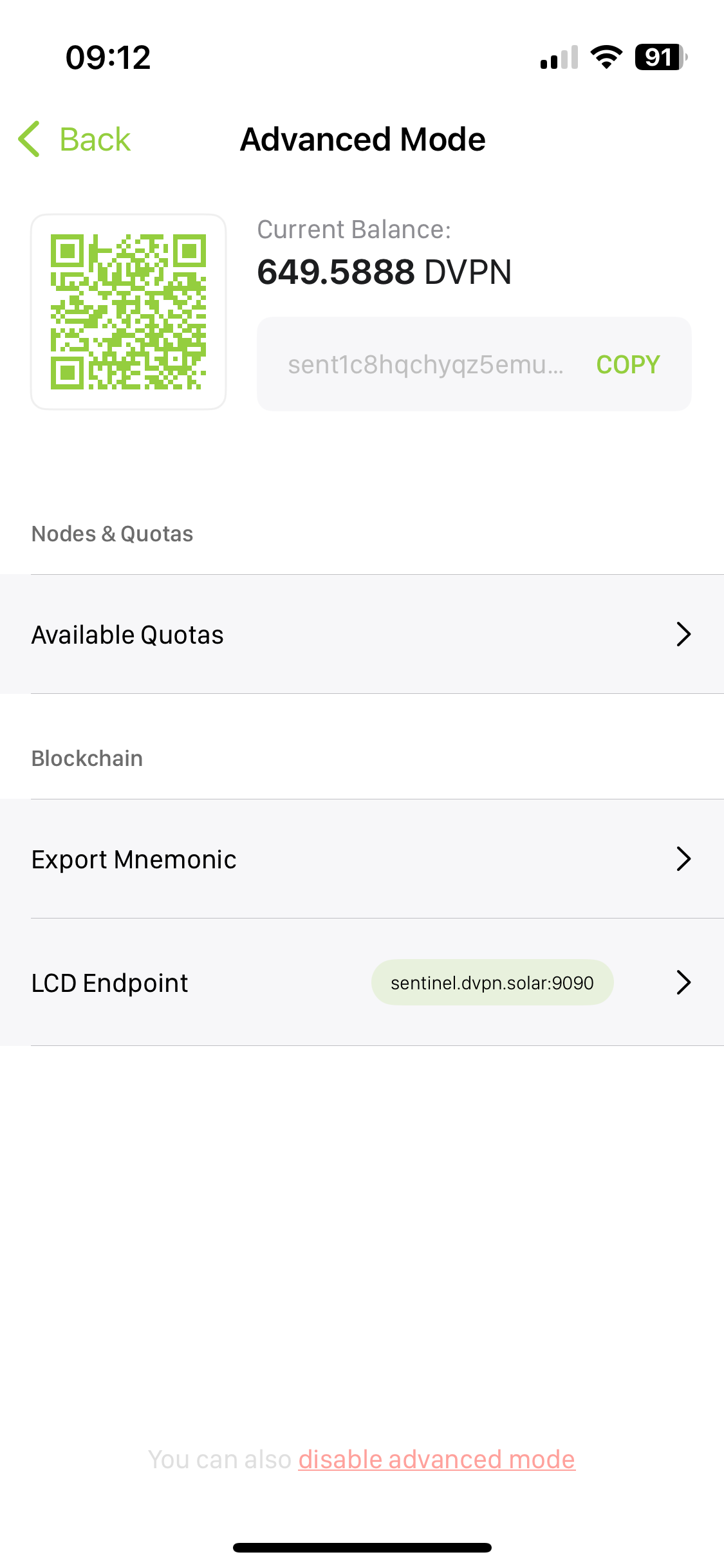
Task: Tap the green back chevron icon
Action: point(30,139)
